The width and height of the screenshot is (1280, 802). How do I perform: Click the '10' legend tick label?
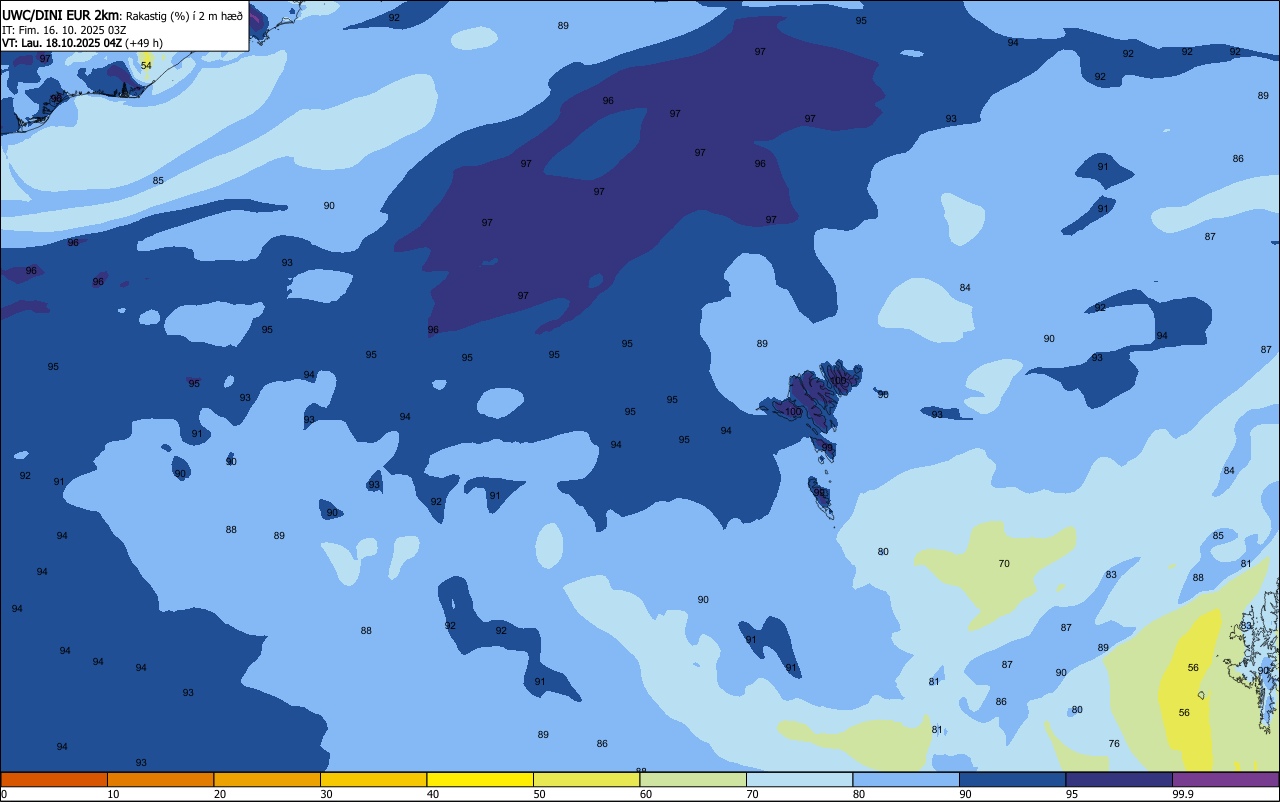click(113, 794)
